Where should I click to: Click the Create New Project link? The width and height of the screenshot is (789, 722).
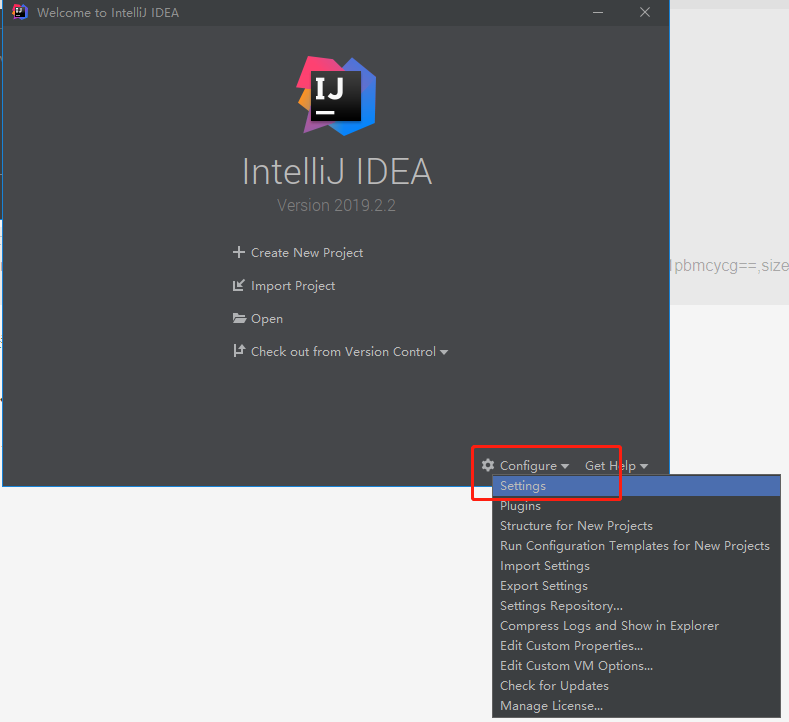coord(307,253)
